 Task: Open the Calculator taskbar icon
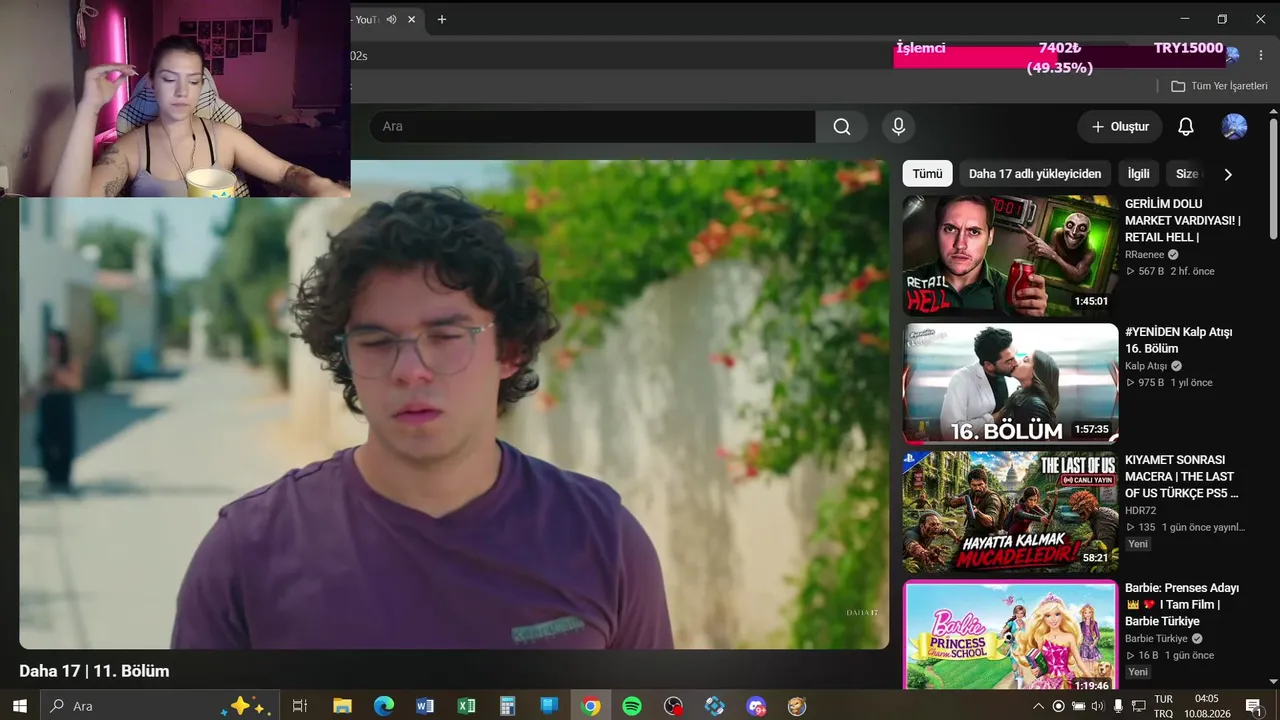point(508,706)
